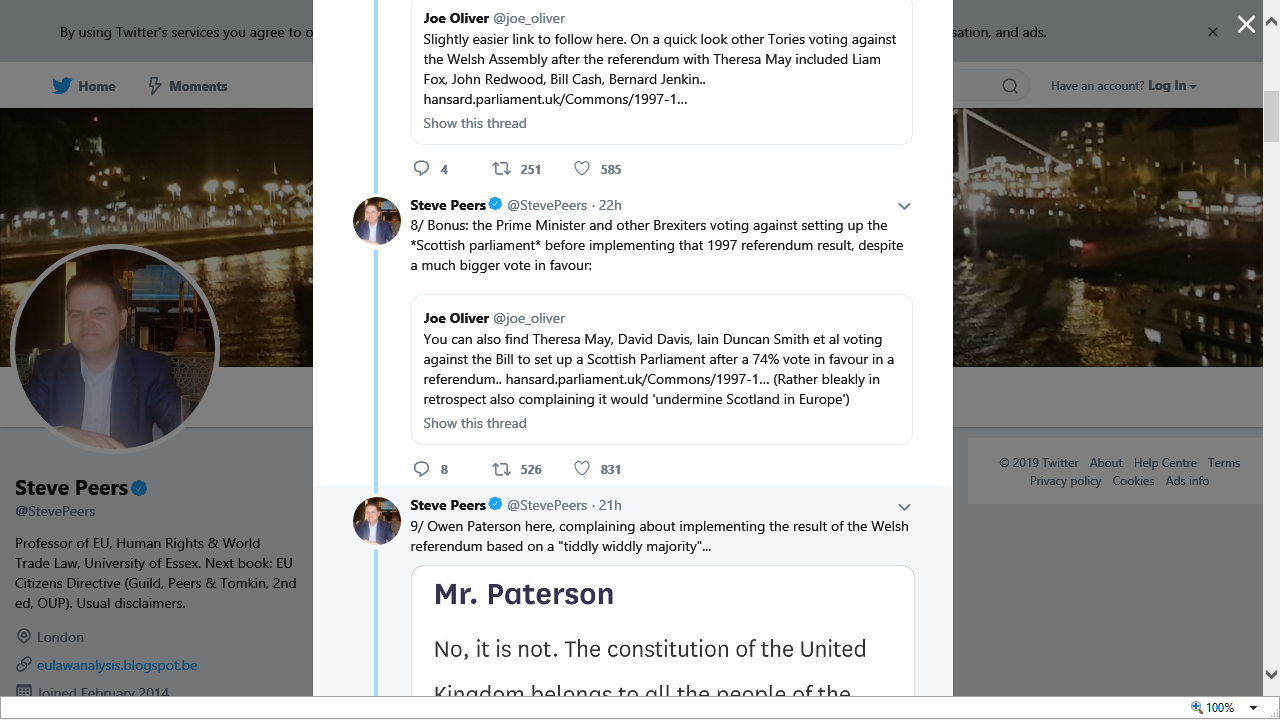Click reply icon with 4 replies

(422, 169)
